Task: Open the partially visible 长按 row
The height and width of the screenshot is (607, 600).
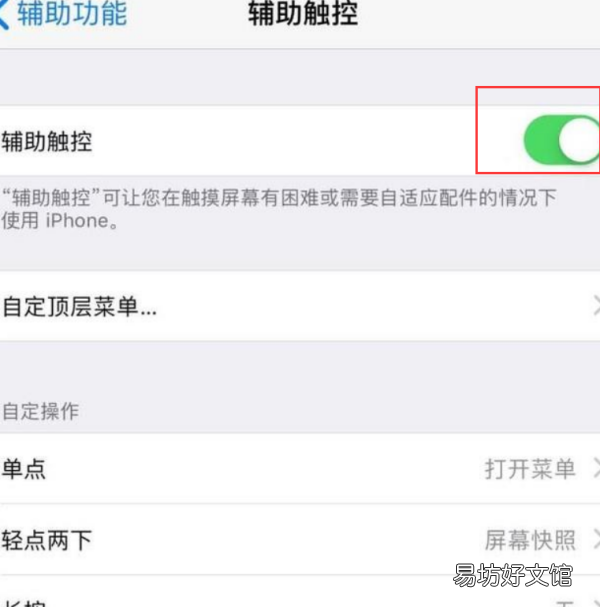Action: (300, 592)
